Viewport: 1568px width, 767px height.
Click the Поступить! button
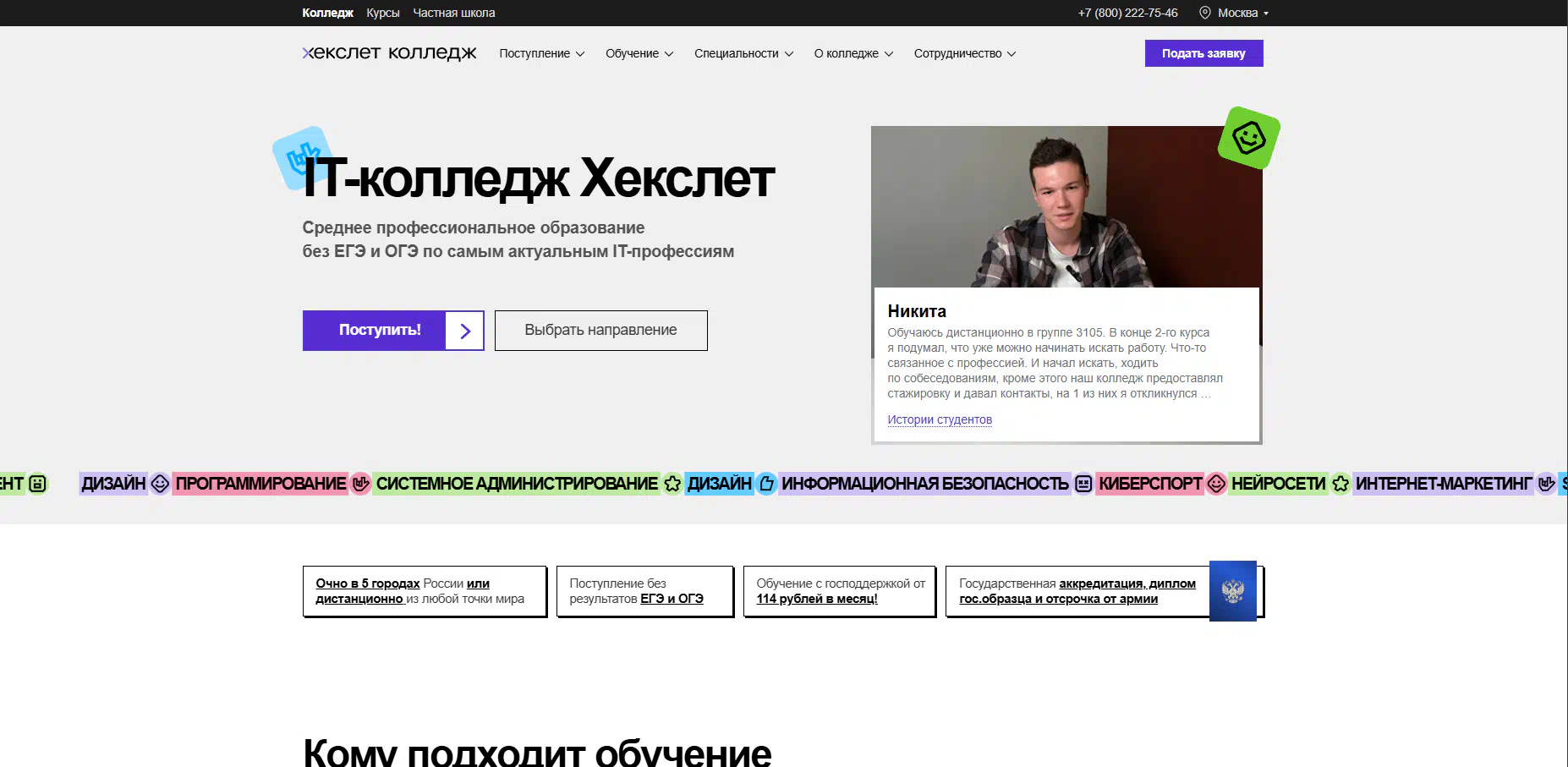[x=393, y=331]
